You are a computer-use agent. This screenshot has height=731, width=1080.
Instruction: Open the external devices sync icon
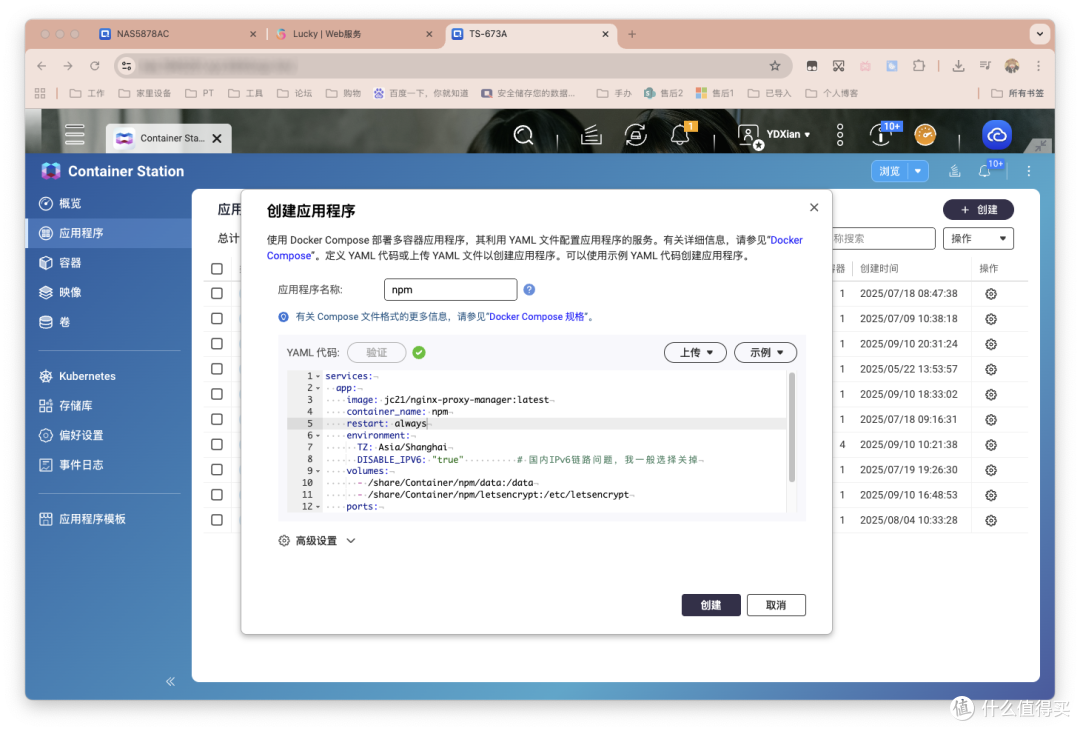(x=636, y=134)
